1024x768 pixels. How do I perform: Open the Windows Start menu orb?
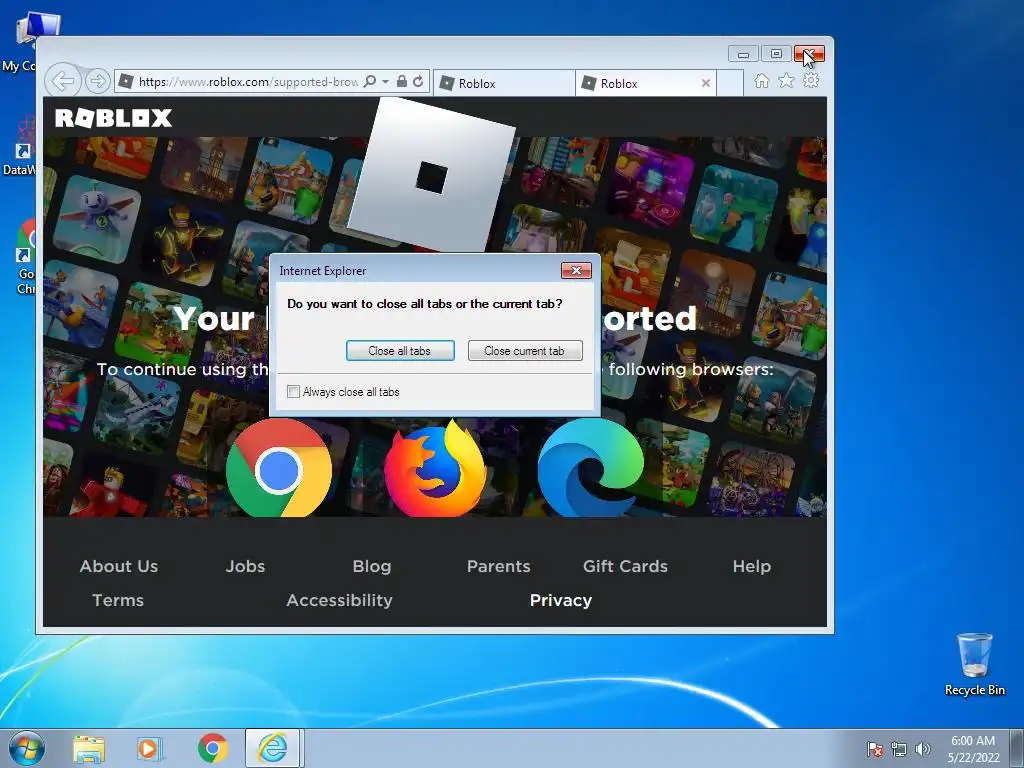point(27,748)
